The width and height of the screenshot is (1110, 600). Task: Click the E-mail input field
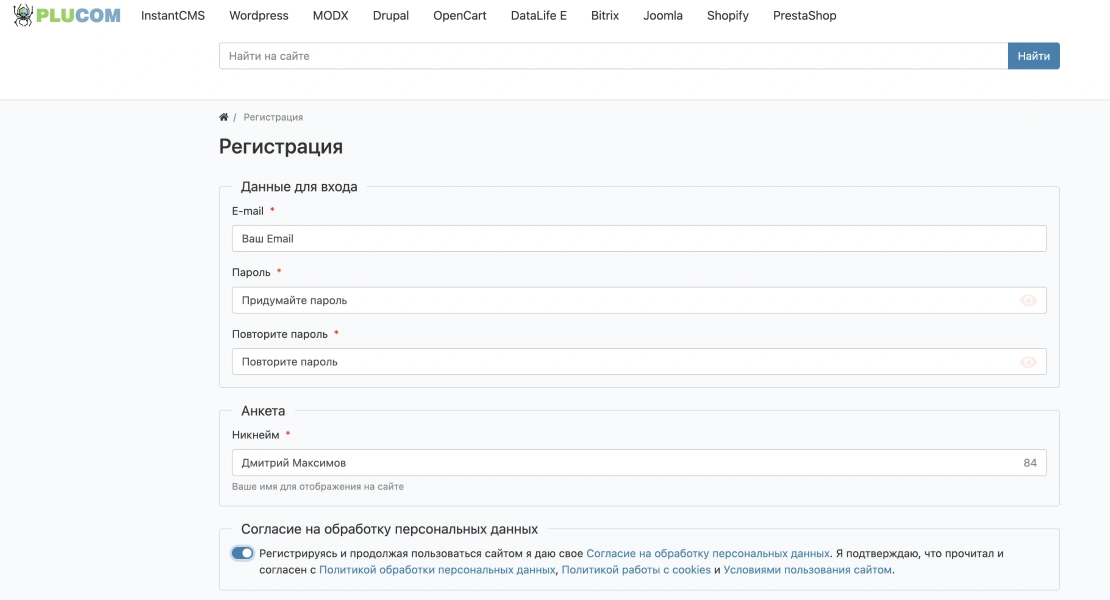(x=639, y=238)
